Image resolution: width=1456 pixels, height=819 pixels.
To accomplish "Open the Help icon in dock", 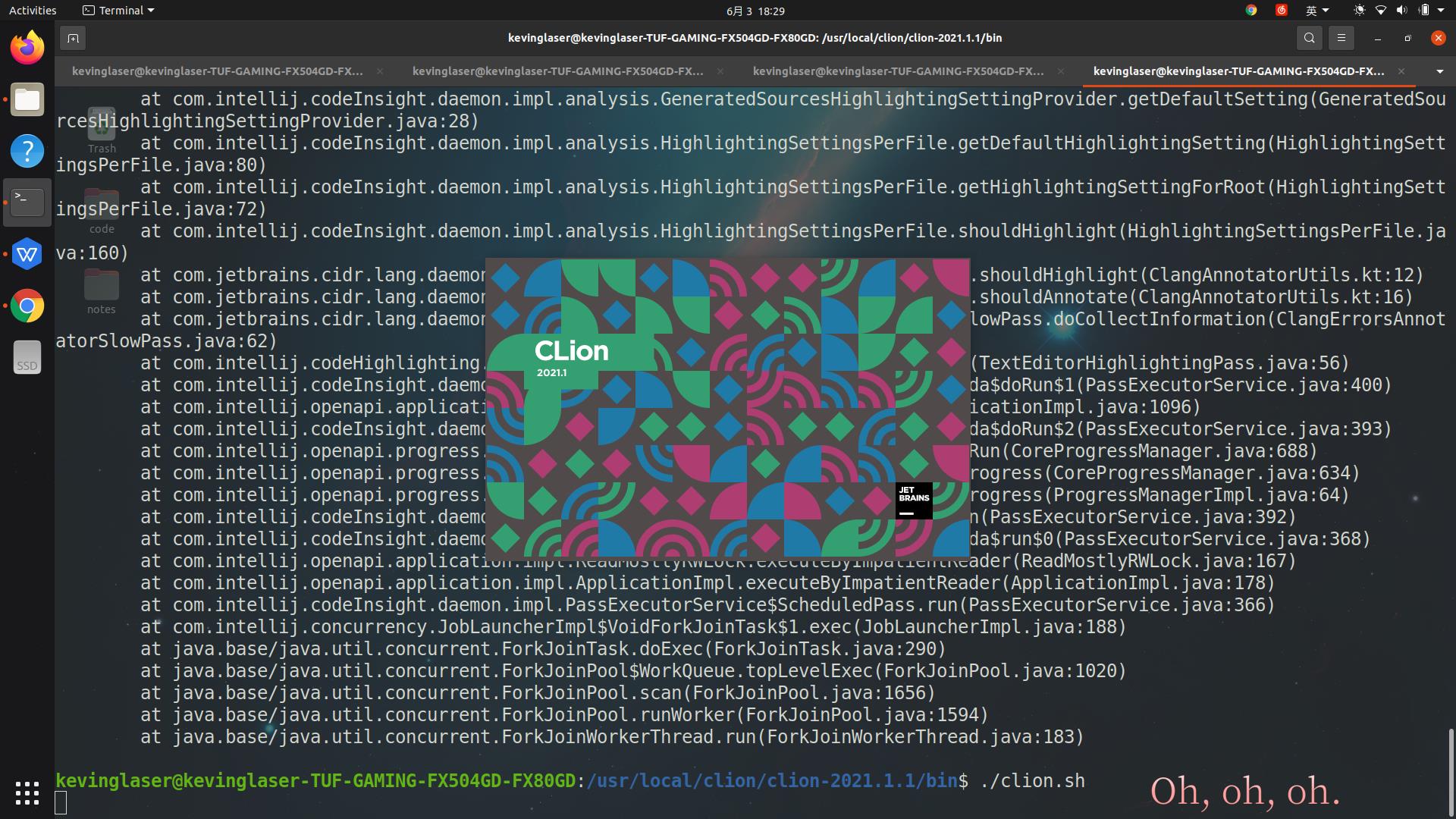I will click(x=27, y=151).
